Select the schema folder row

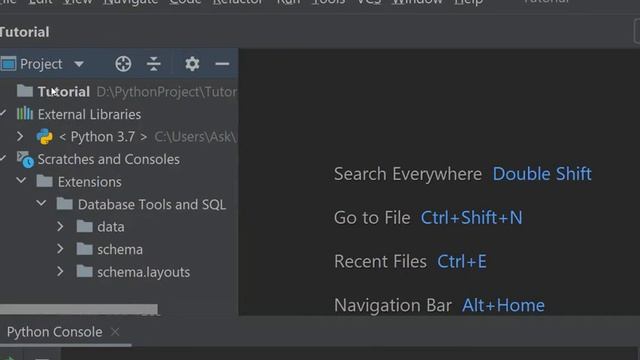click(x=119, y=249)
